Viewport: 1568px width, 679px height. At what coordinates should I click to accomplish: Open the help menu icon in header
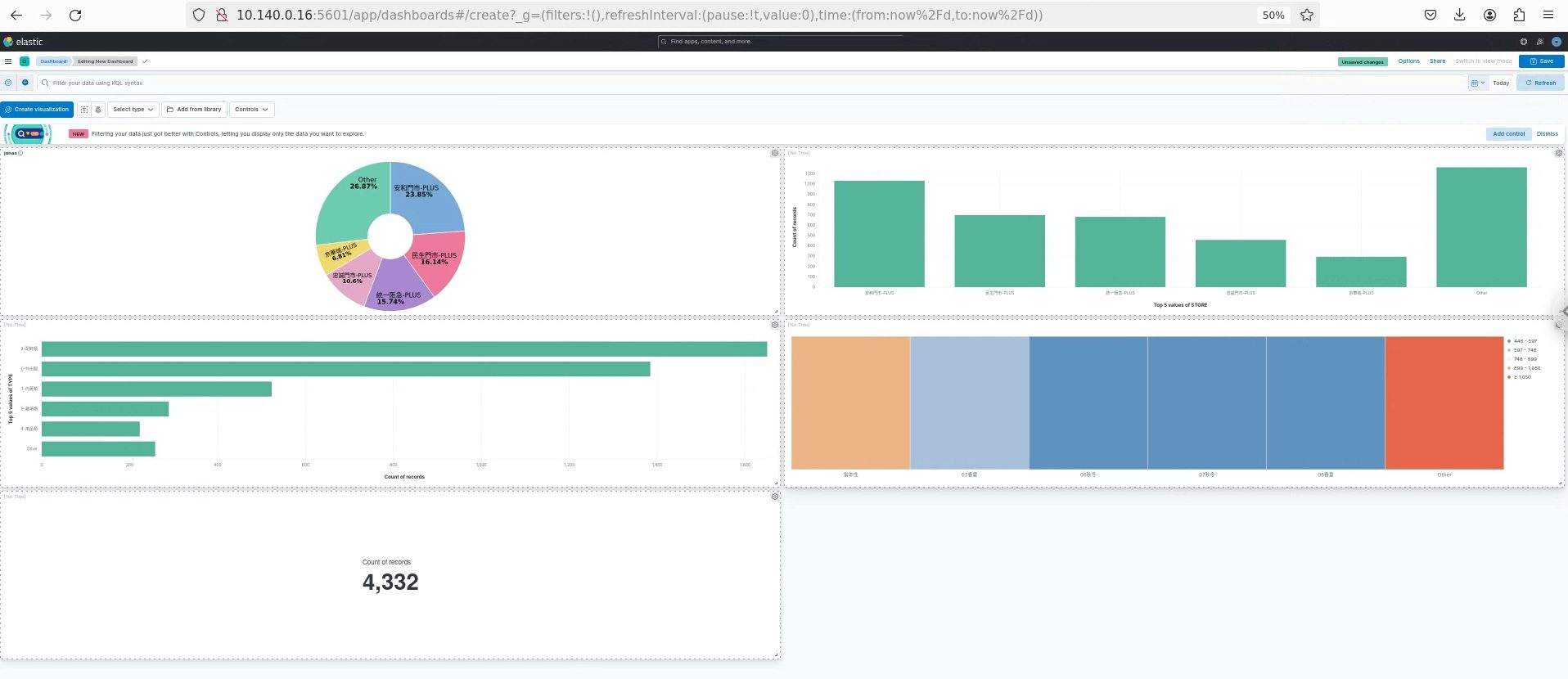(x=1523, y=42)
